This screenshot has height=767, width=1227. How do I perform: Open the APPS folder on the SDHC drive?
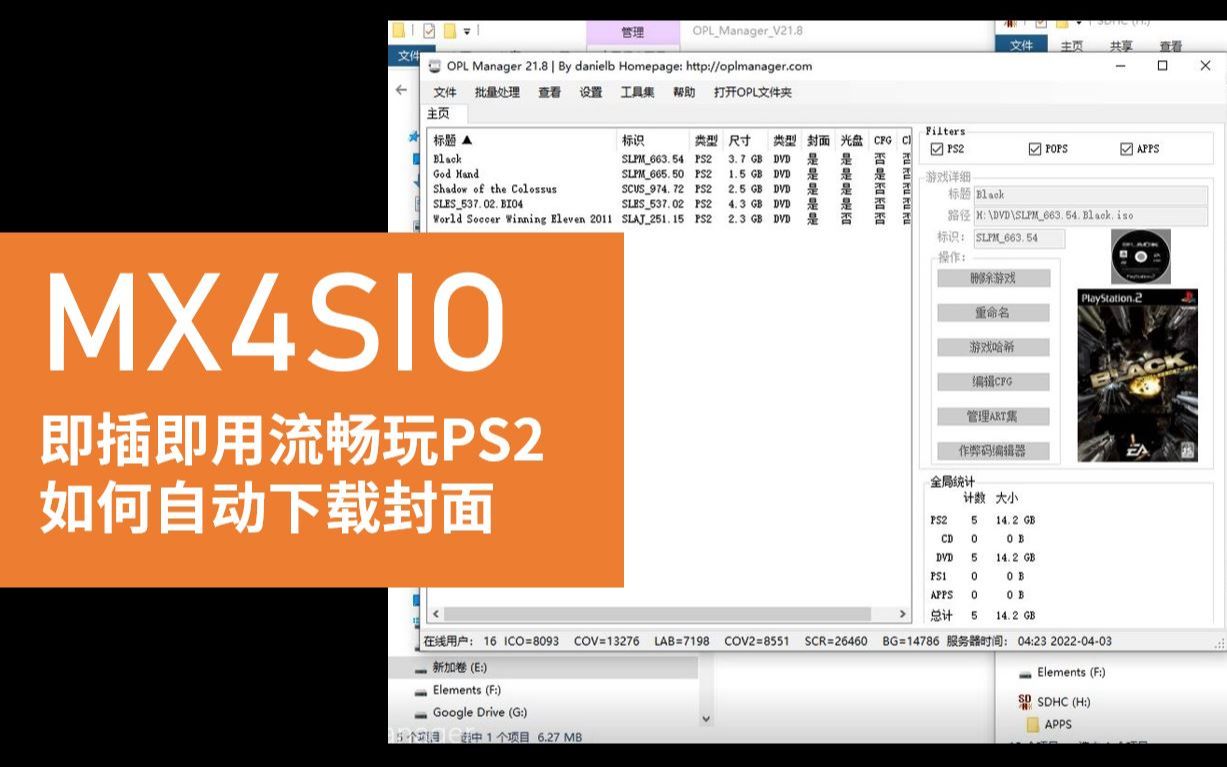tap(1055, 724)
